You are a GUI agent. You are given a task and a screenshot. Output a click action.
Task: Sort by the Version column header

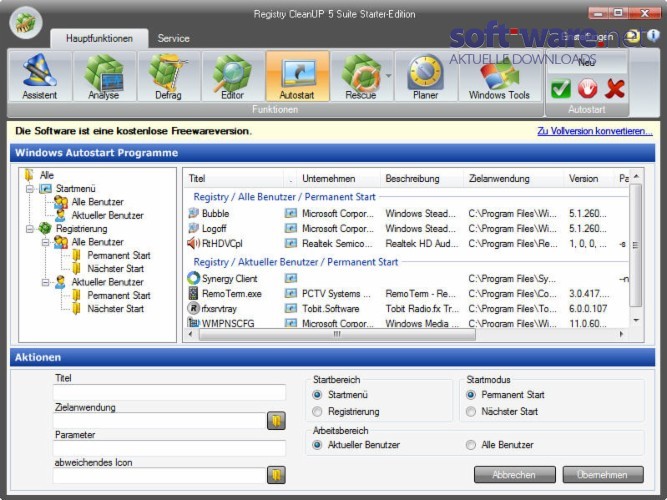click(589, 179)
